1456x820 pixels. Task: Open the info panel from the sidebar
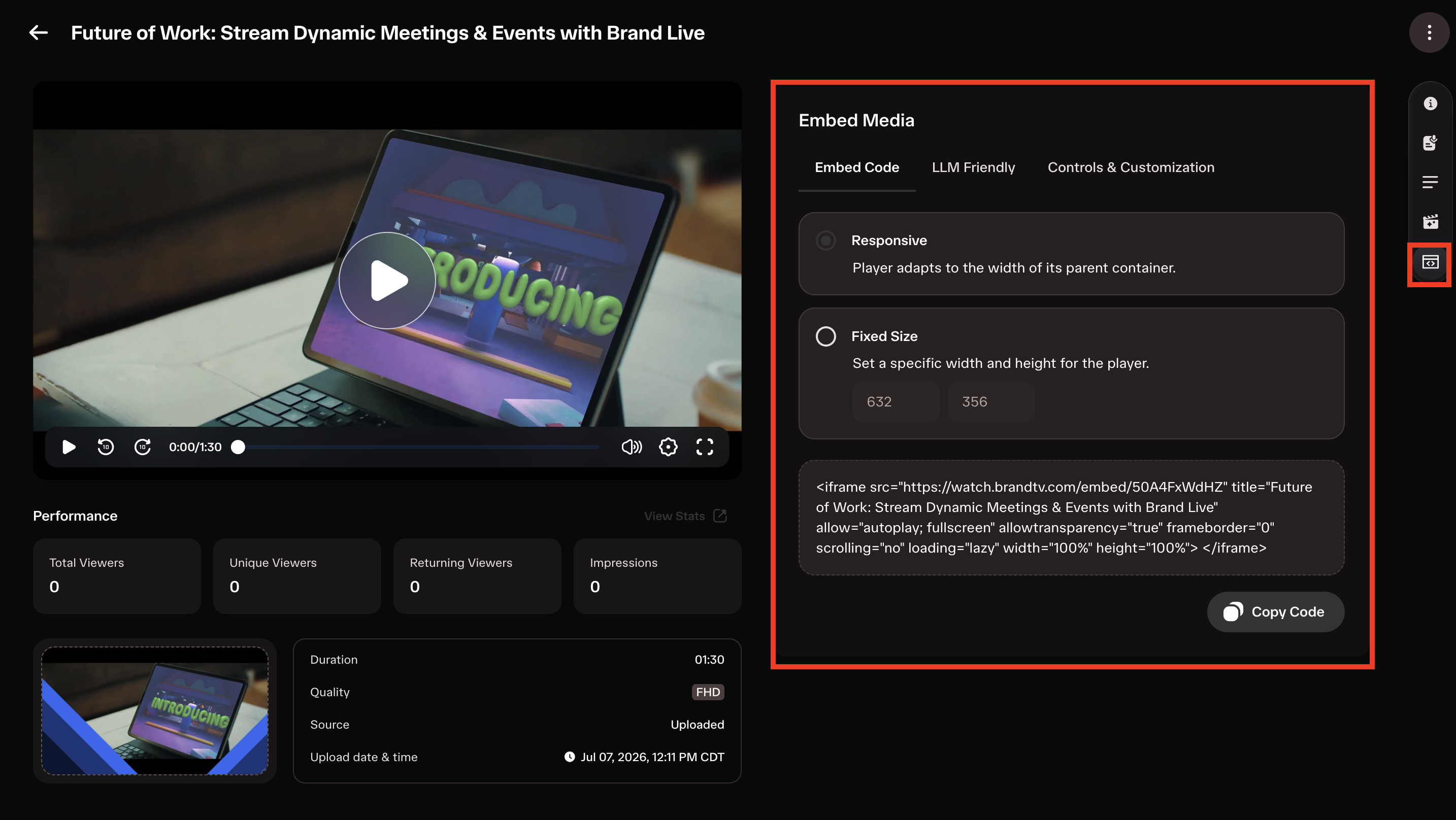point(1430,104)
